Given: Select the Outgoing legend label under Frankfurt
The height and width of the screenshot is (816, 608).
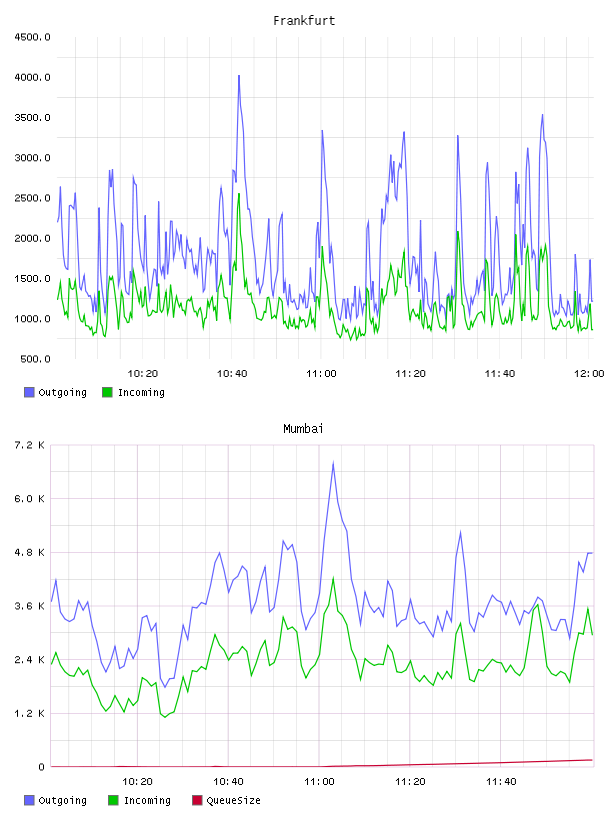Looking at the screenshot, I should click(x=62, y=392).
